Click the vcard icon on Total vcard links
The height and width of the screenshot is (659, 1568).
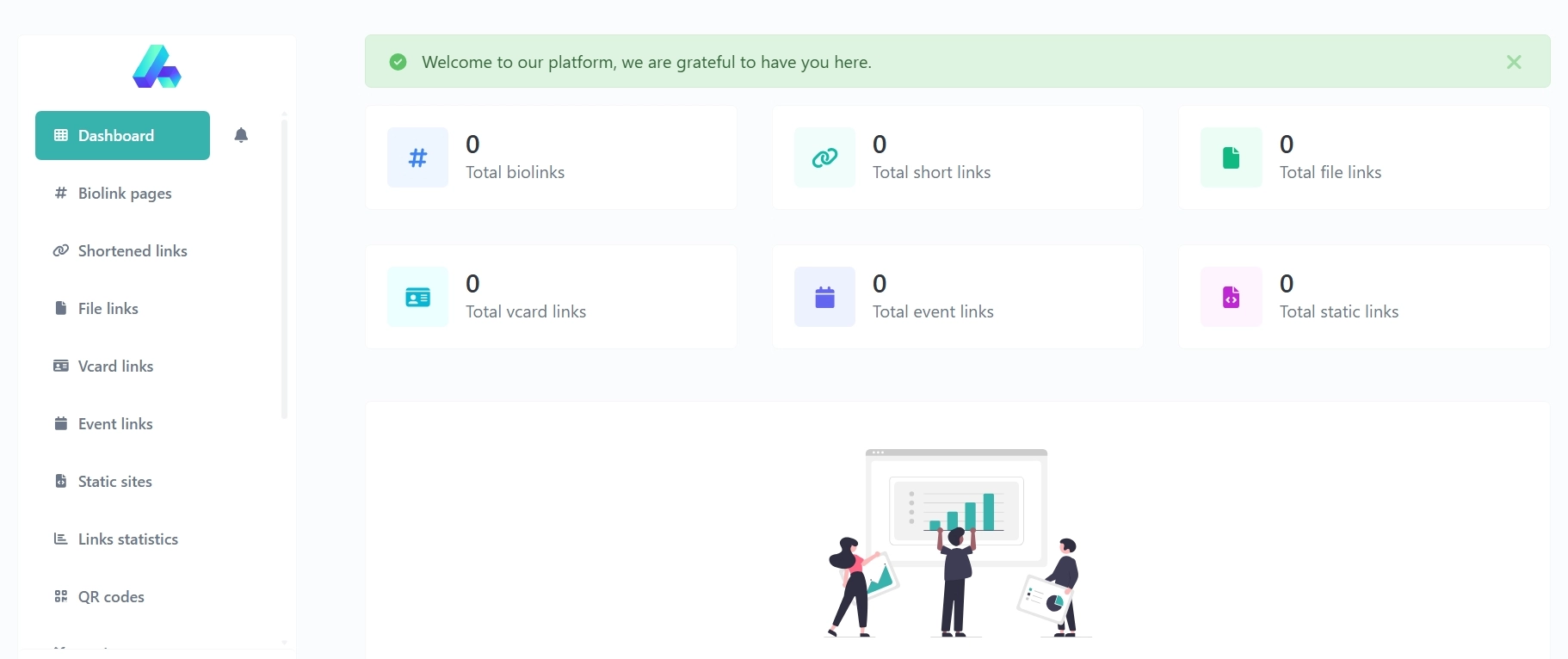click(x=417, y=297)
